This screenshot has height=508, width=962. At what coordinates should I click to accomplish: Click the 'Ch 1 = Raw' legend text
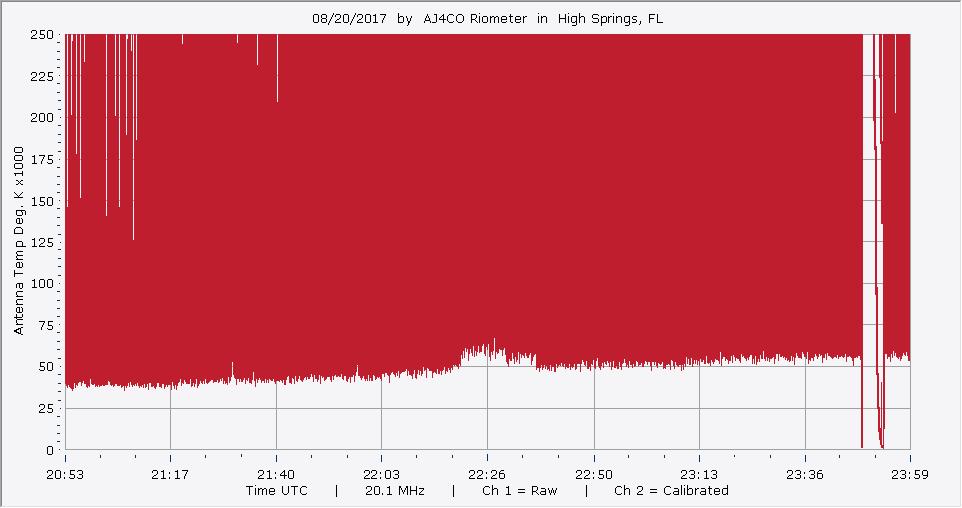click(520, 491)
